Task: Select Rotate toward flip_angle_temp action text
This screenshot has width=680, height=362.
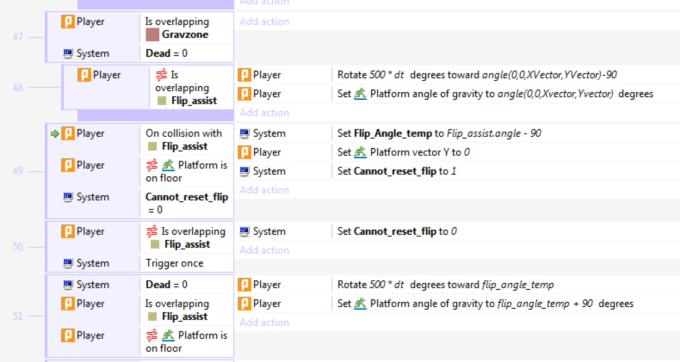Action: click(x=446, y=285)
